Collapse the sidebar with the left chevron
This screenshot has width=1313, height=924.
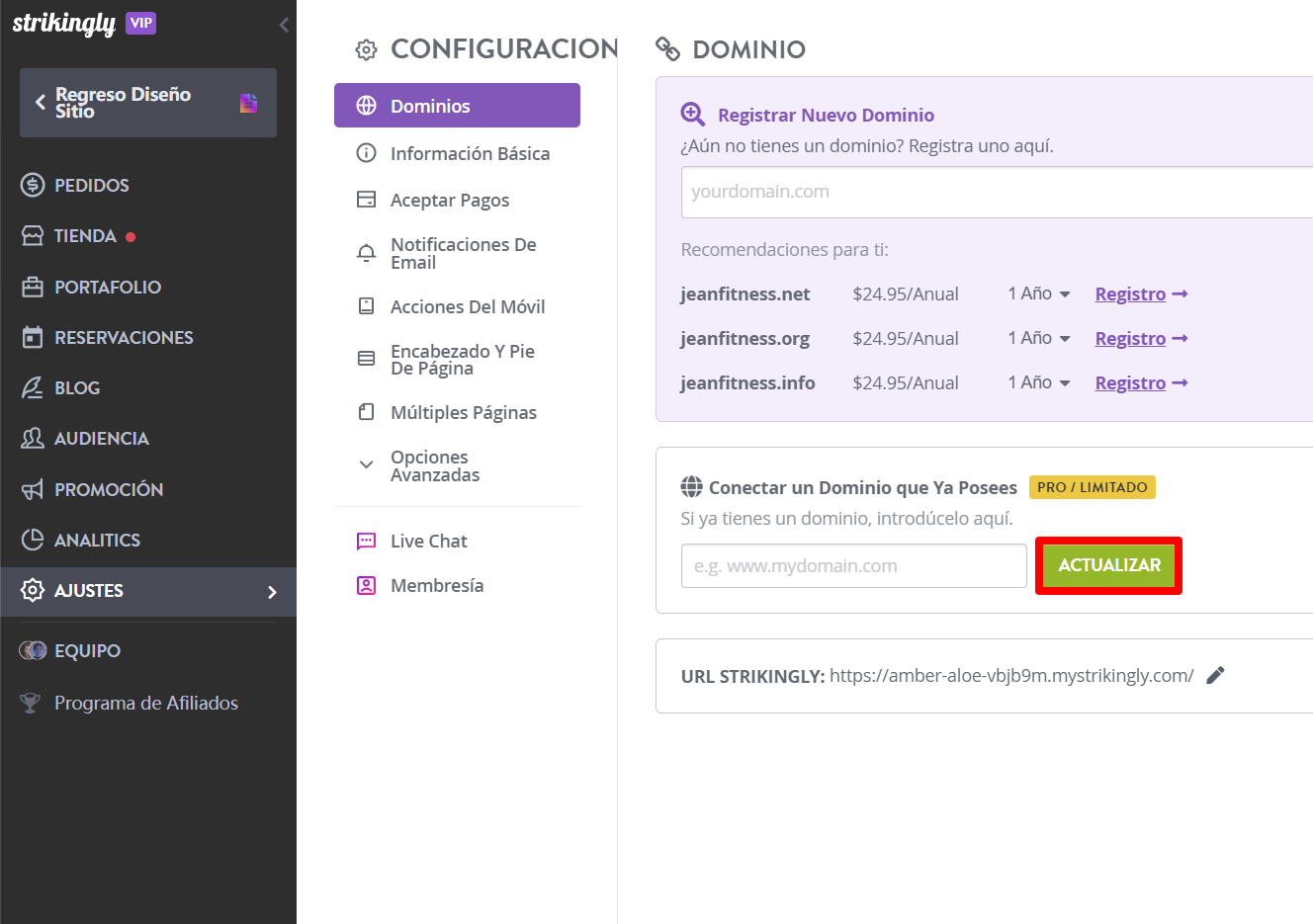pos(284,25)
